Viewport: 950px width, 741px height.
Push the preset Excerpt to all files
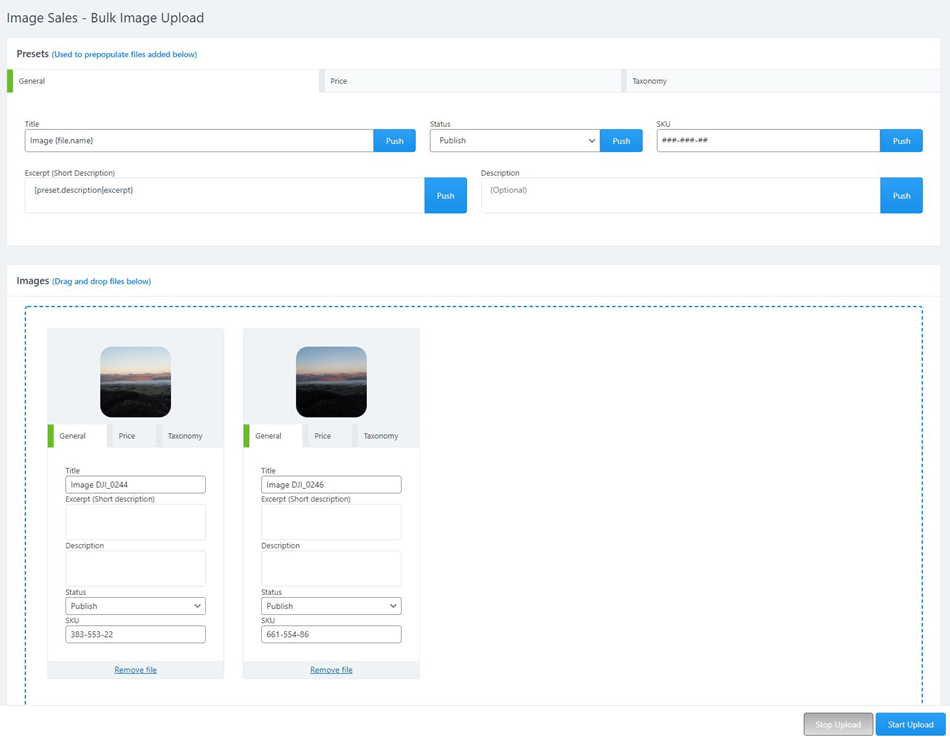click(x=445, y=195)
